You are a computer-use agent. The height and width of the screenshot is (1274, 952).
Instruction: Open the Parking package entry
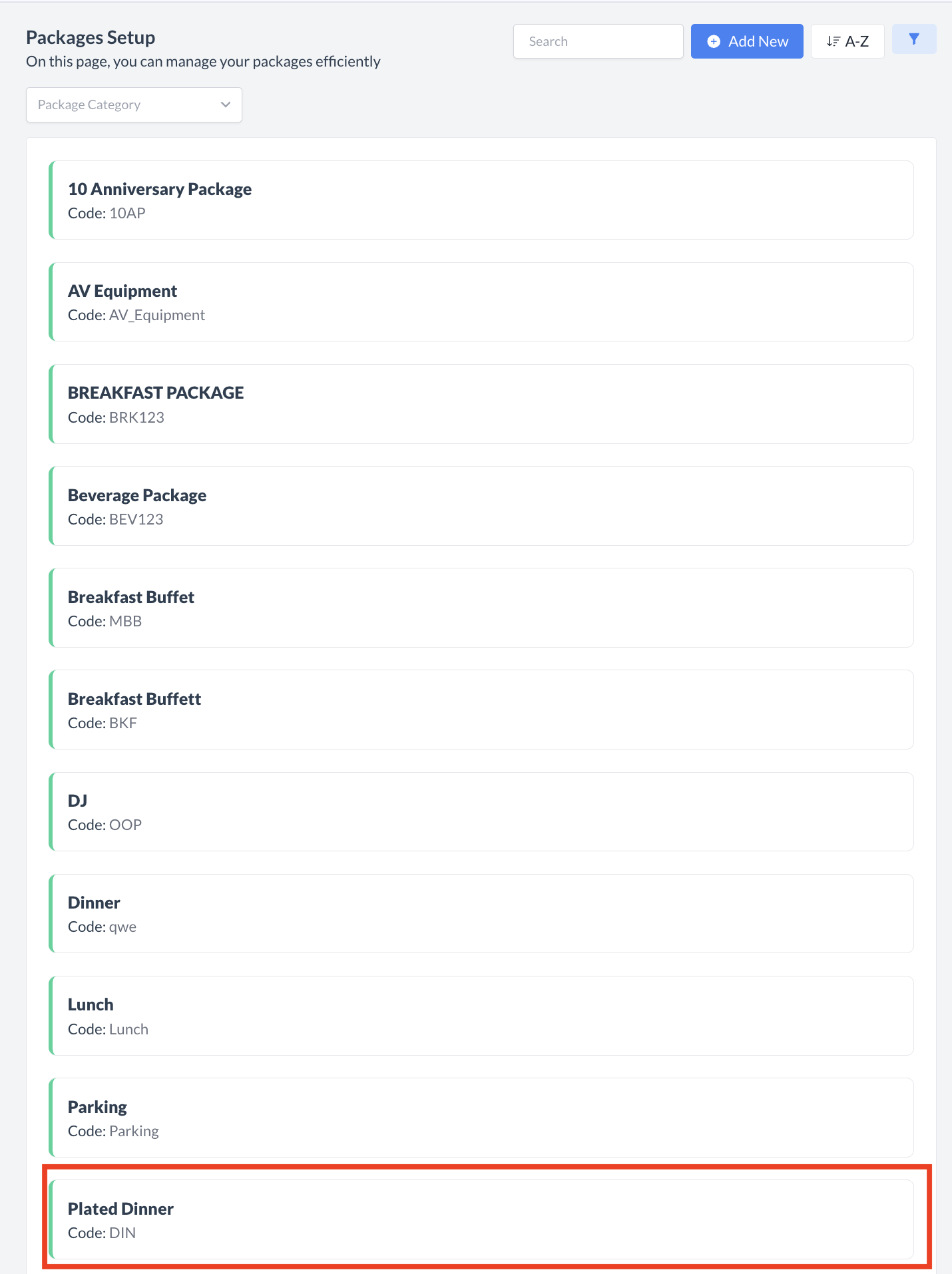pos(481,1118)
